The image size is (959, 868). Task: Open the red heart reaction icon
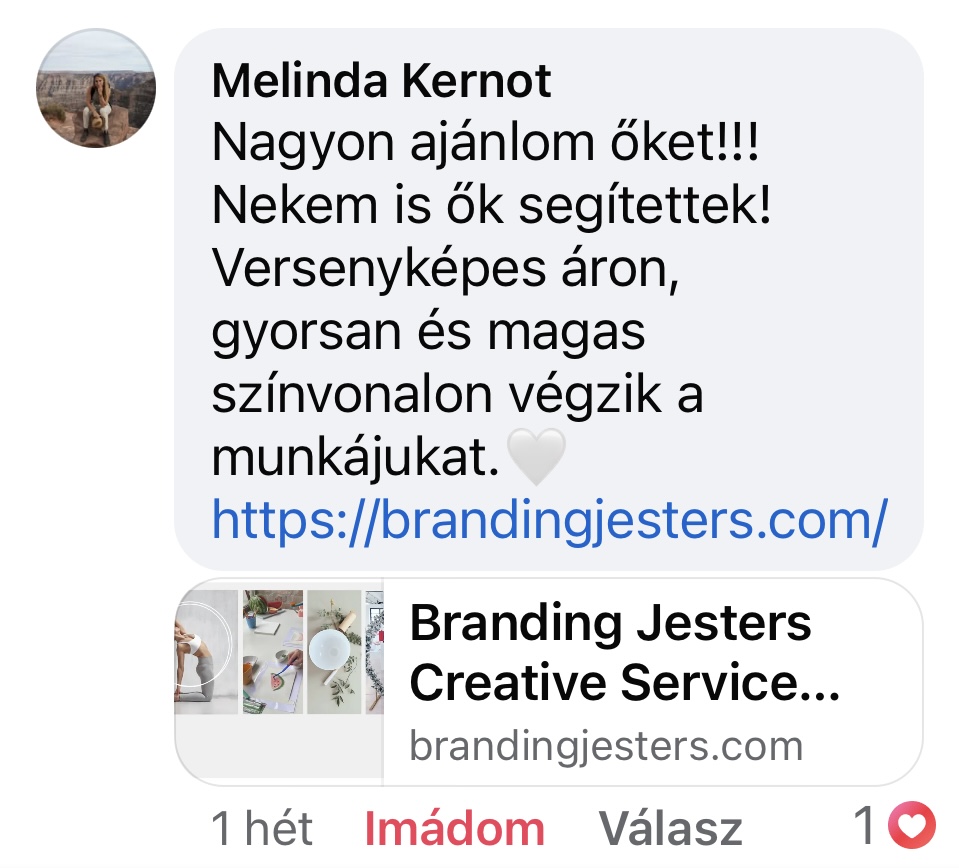coord(911,825)
